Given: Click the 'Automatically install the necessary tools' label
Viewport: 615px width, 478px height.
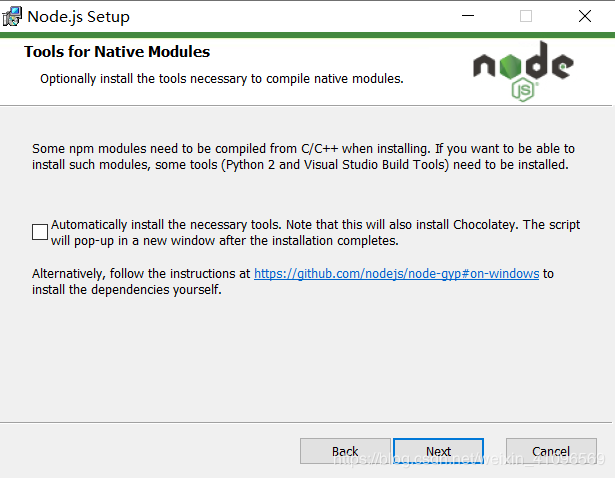Looking at the screenshot, I should (x=315, y=233).
